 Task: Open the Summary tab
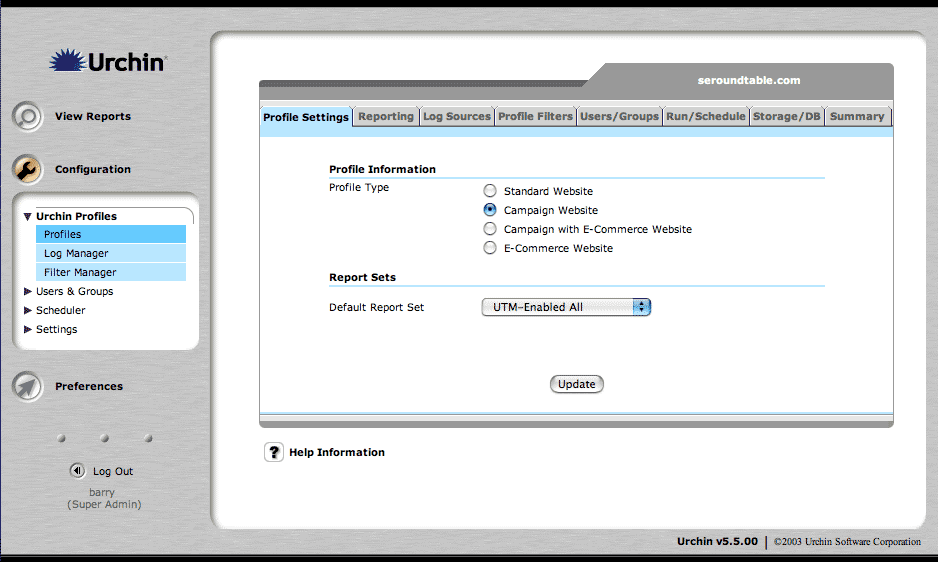click(x=857, y=116)
